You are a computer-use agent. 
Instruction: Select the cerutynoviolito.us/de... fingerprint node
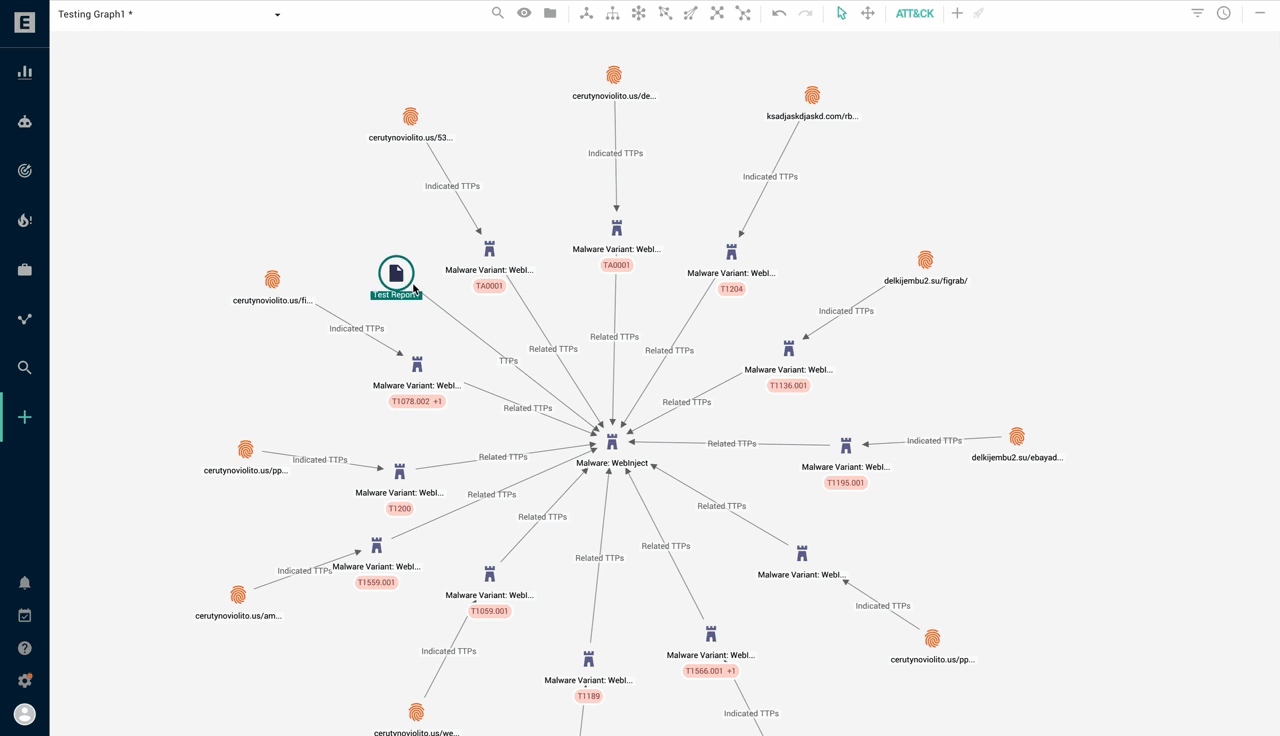[614, 75]
